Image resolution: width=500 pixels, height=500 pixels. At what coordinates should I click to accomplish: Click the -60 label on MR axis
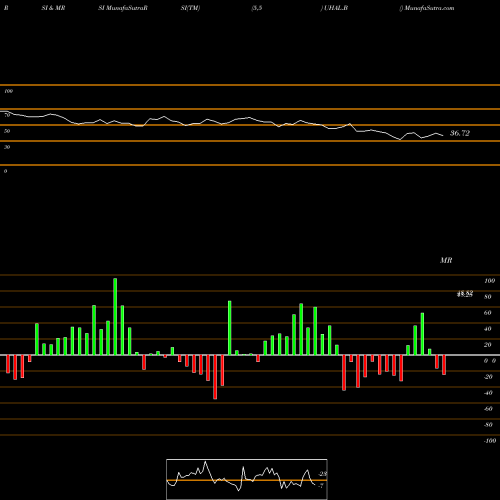point(488,409)
